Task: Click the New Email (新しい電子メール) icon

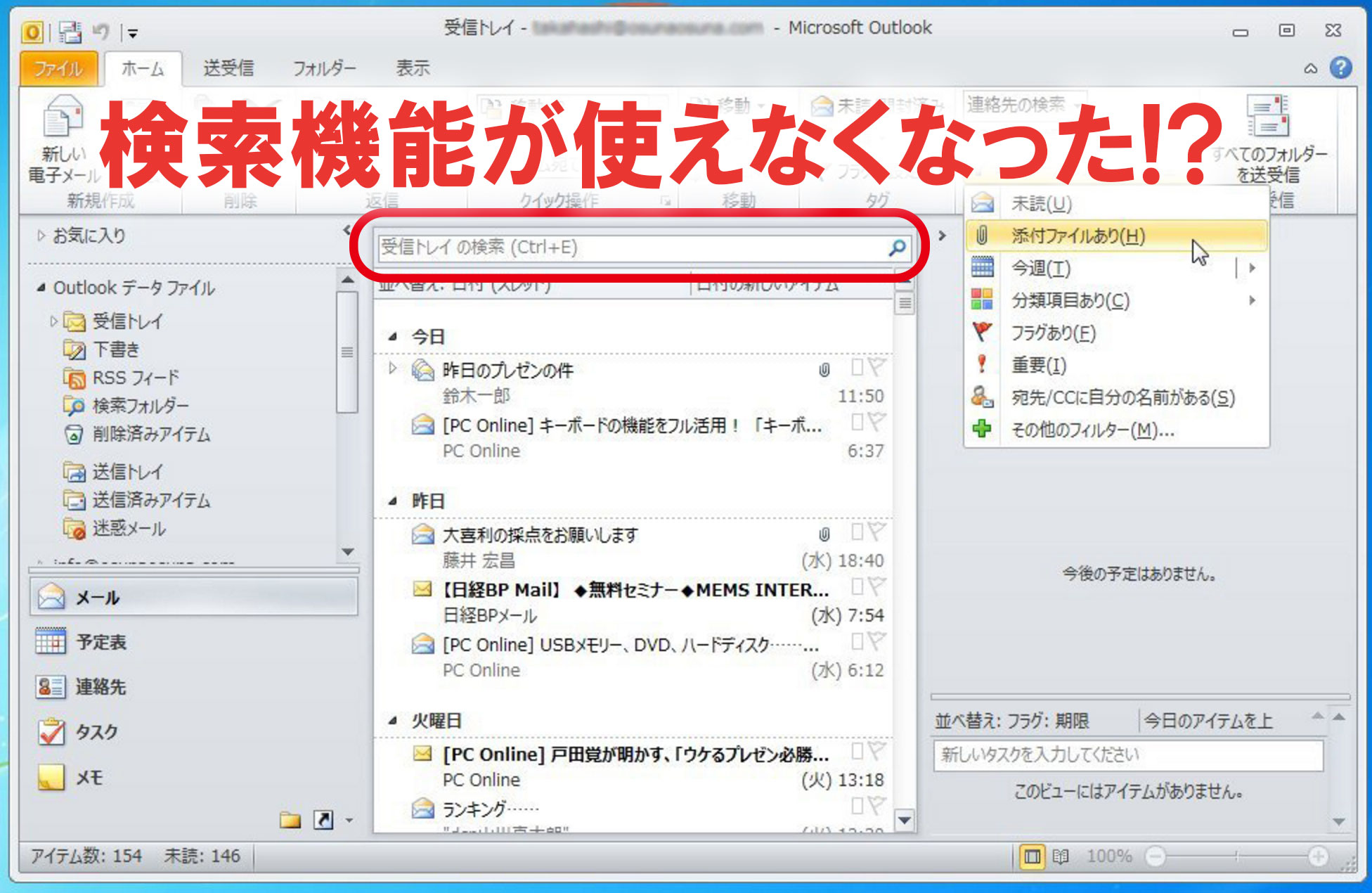Action: pyautogui.click(x=62, y=117)
